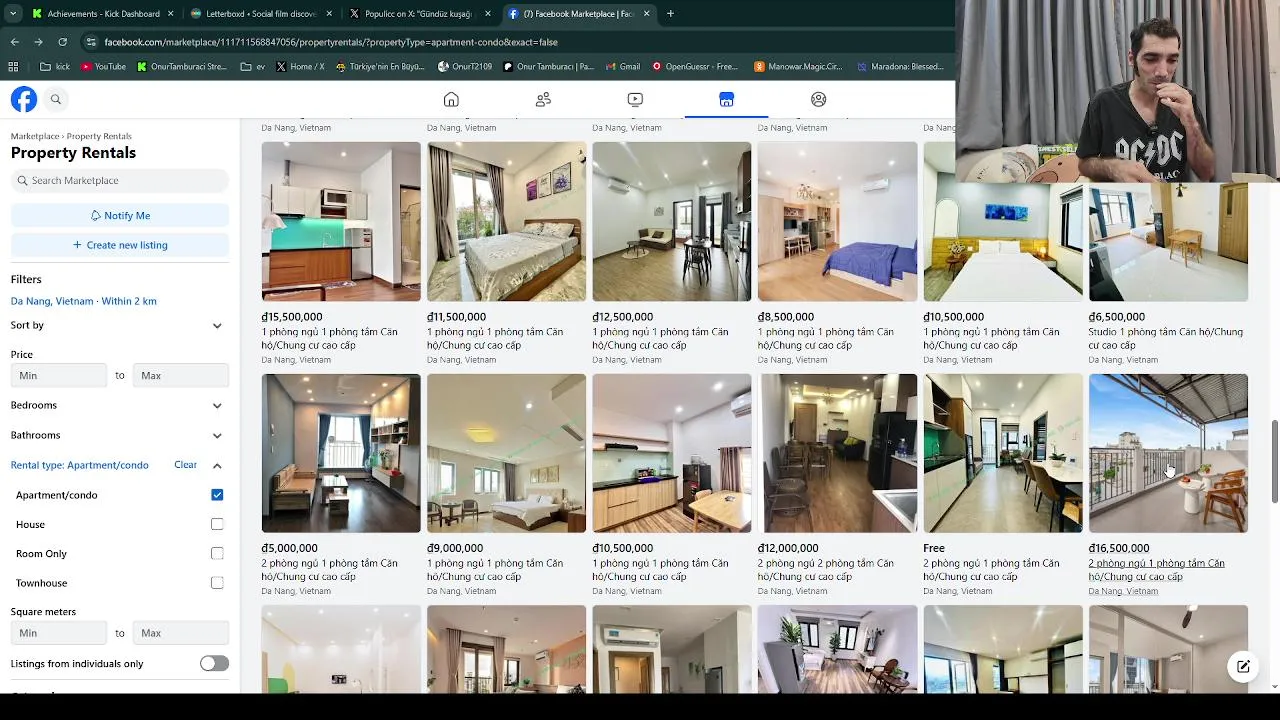Click the Facebook logo icon
Viewport: 1280px width, 720px height.
[24, 99]
